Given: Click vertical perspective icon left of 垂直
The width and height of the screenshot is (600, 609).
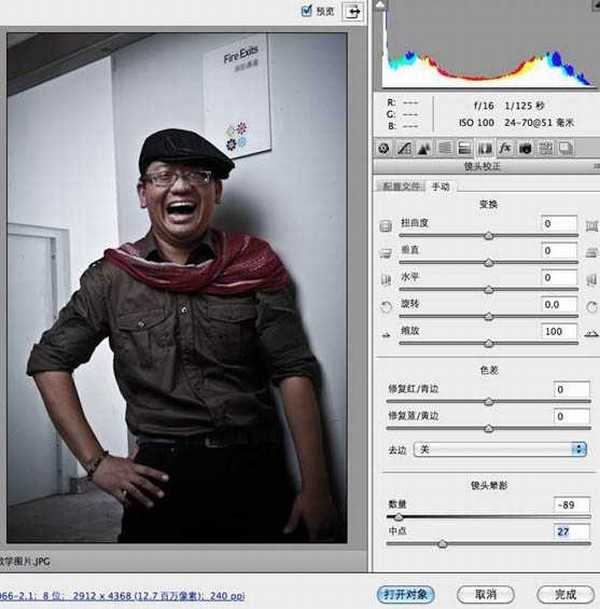Looking at the screenshot, I should 385,253.
